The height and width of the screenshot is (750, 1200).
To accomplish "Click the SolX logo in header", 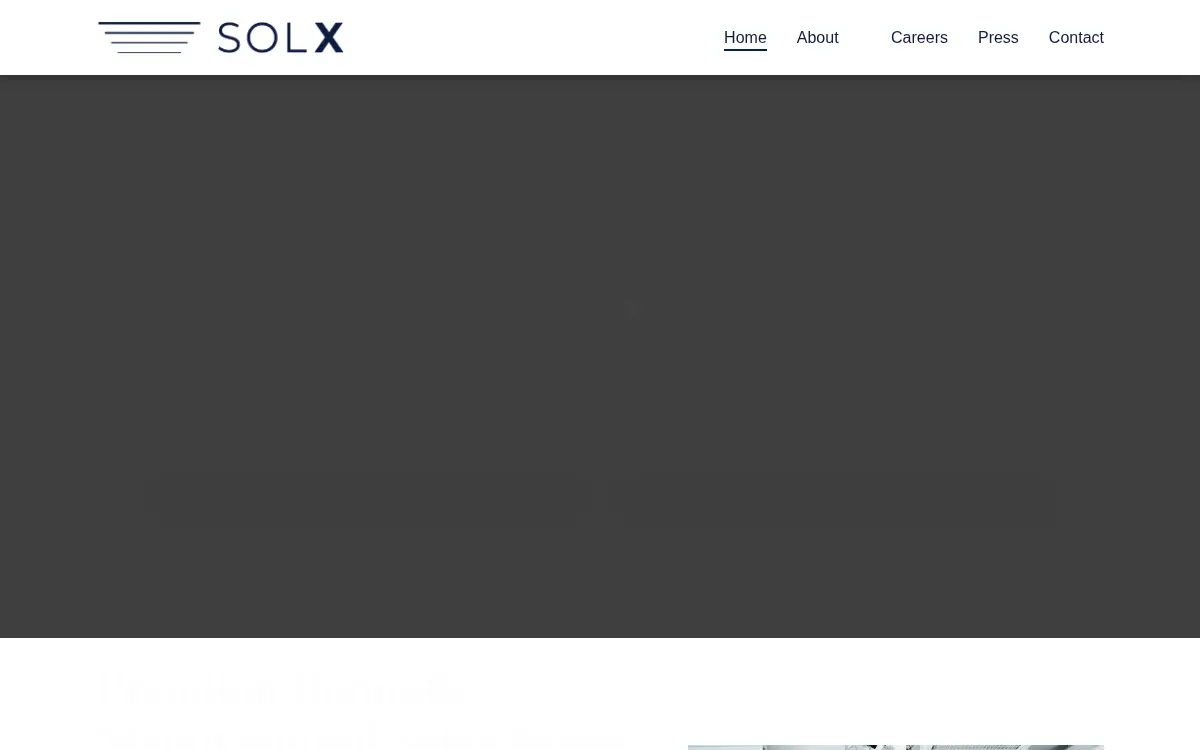I will 221,37.
